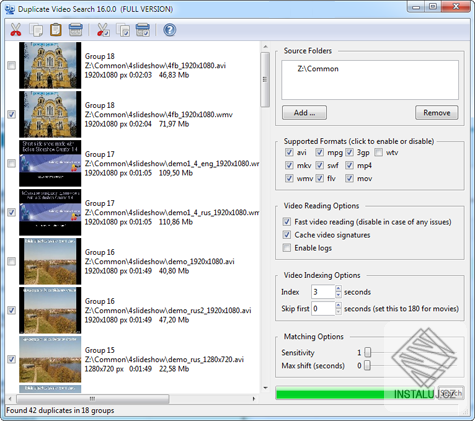Toggle the avi format checkbox
The image size is (475, 421).
pos(289,152)
